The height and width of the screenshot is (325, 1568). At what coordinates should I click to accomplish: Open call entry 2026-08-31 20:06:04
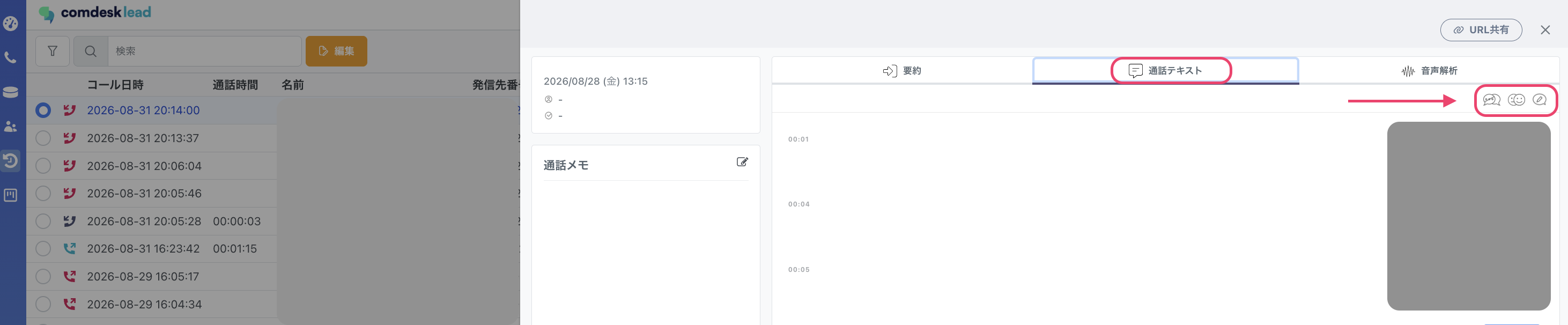pos(144,166)
